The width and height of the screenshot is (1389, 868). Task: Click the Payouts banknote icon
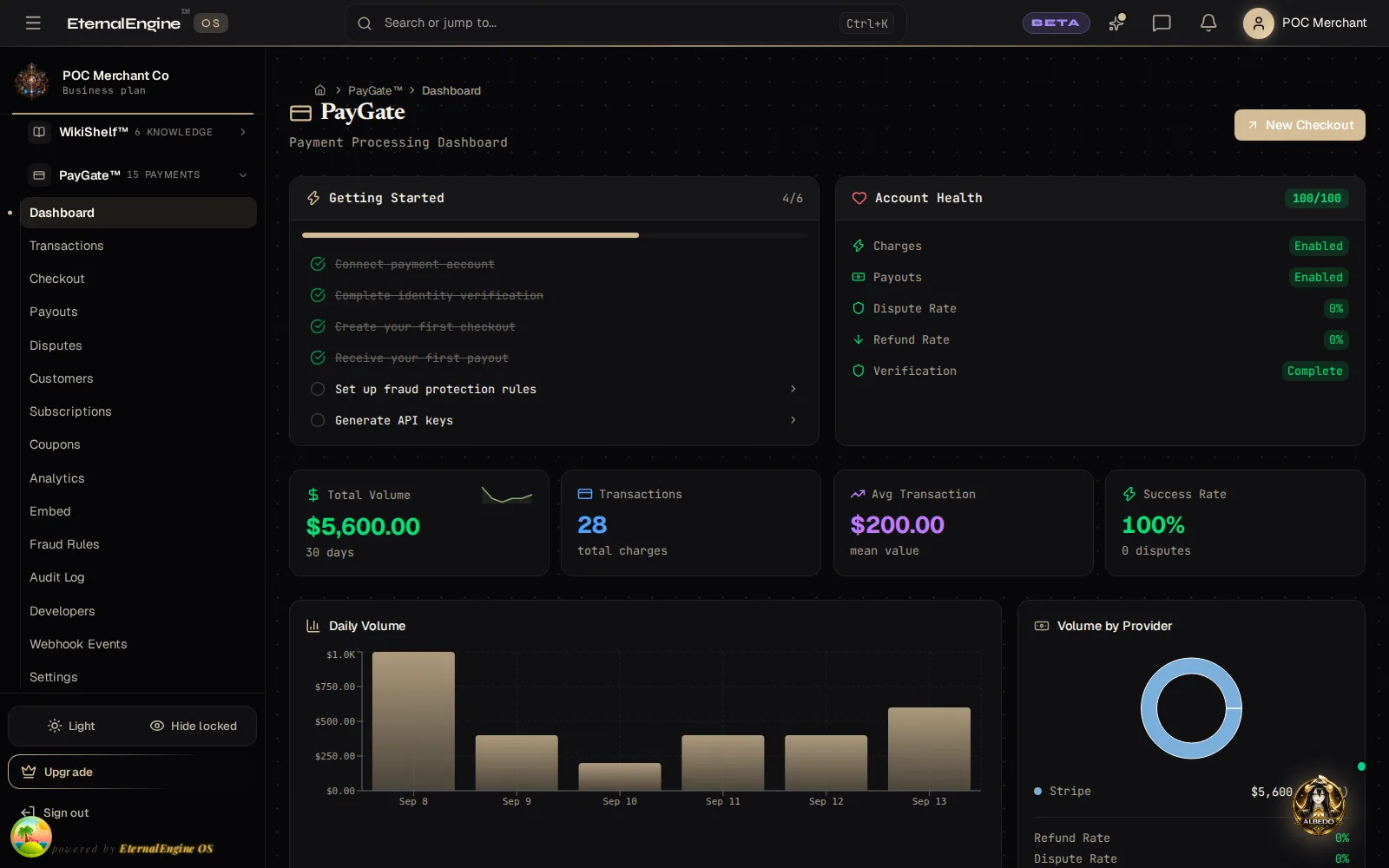point(859,277)
